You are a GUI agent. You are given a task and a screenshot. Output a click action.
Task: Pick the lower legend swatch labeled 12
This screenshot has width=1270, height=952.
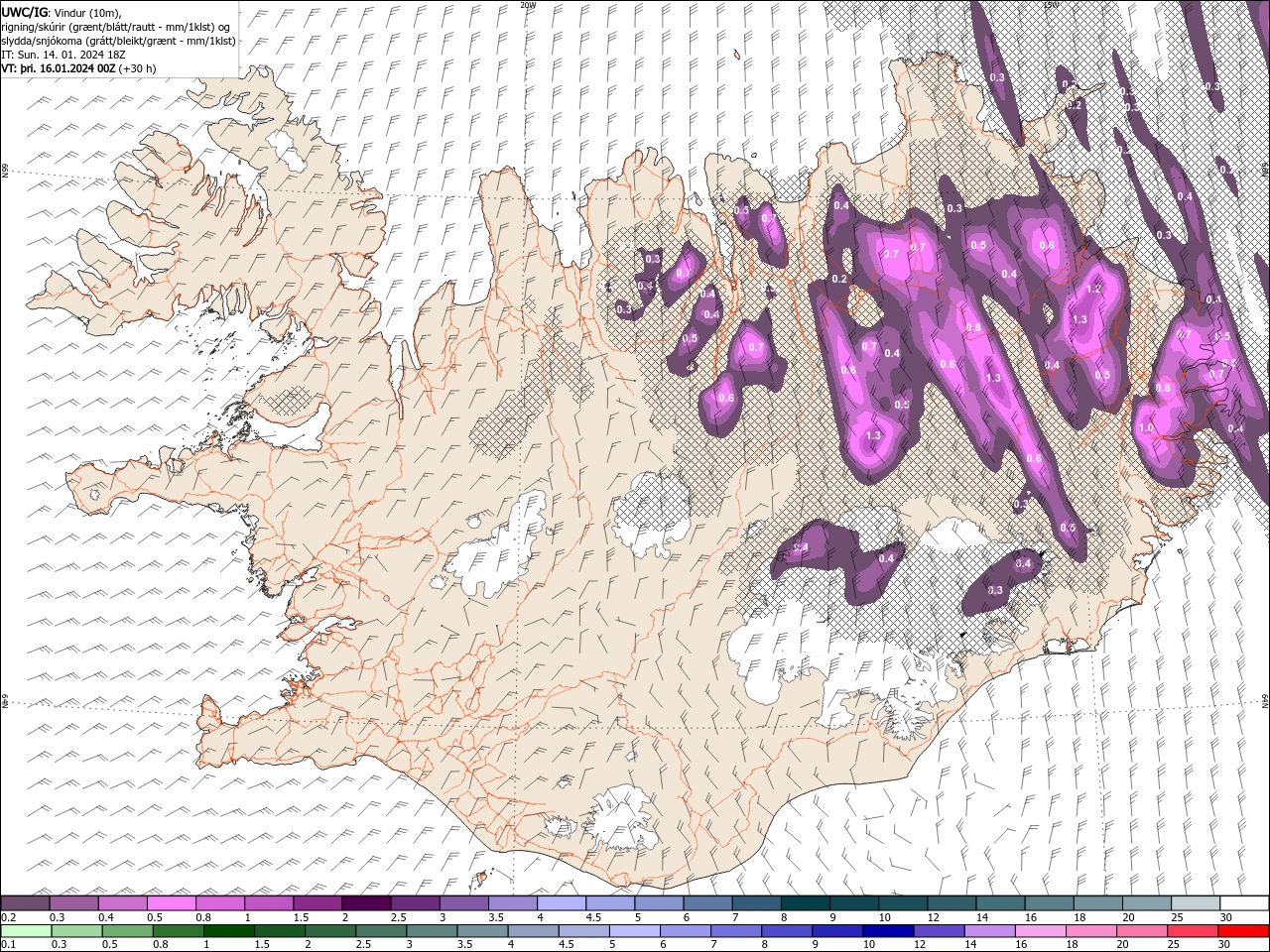pyautogui.click(x=940, y=931)
